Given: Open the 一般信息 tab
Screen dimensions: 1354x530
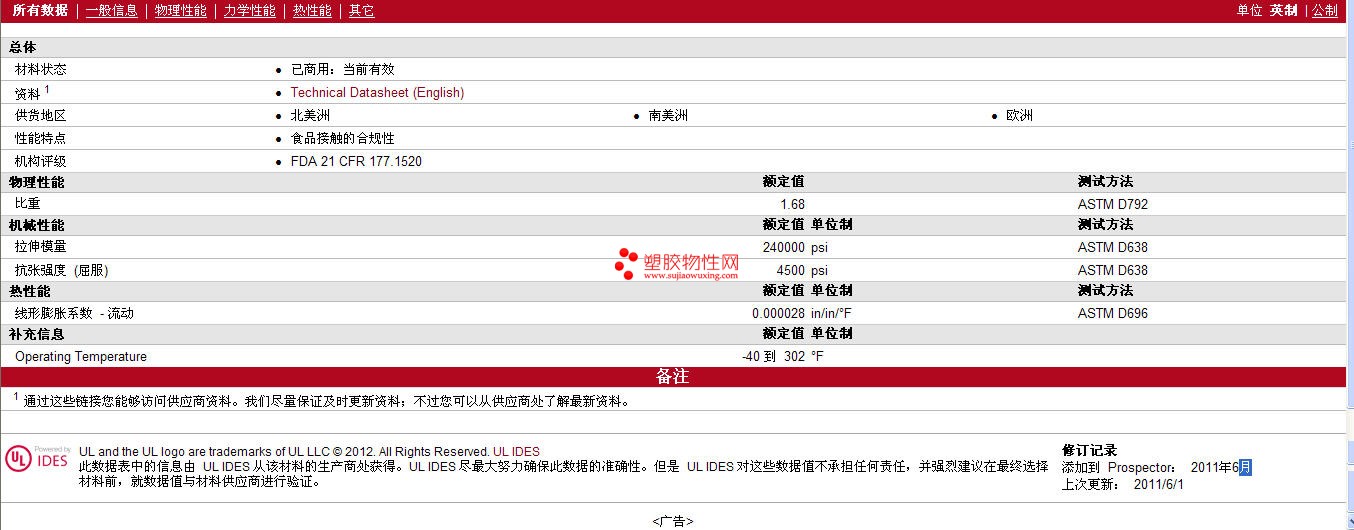Looking at the screenshot, I should click(111, 10).
